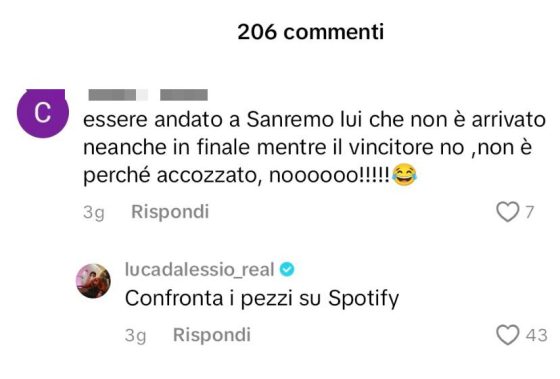Viewport: 560px width, 379px height.
Task: Open the lucadalessio_real username link
Action: 200,269
